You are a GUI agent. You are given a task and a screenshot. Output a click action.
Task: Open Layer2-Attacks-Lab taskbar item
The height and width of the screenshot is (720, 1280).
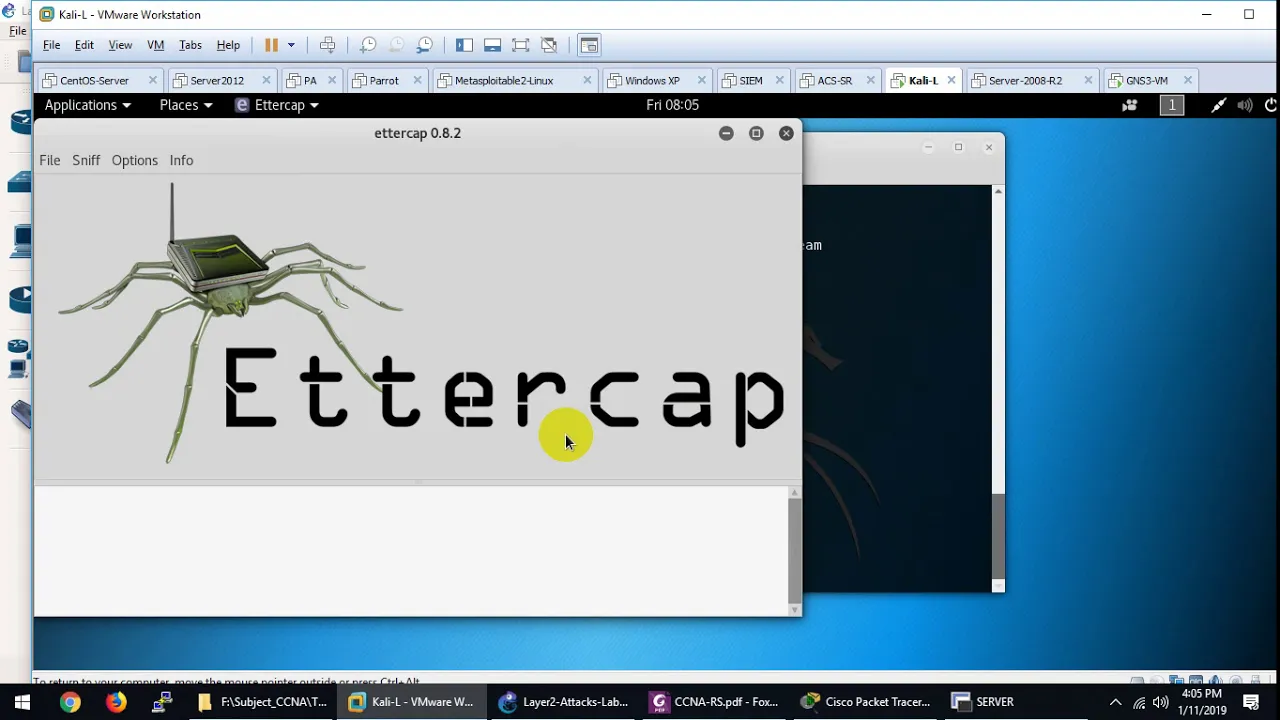(x=564, y=702)
